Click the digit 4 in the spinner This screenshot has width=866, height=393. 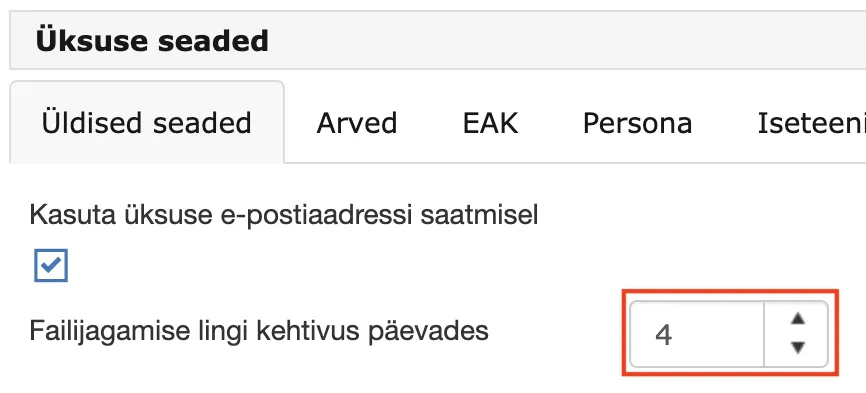[663, 334]
